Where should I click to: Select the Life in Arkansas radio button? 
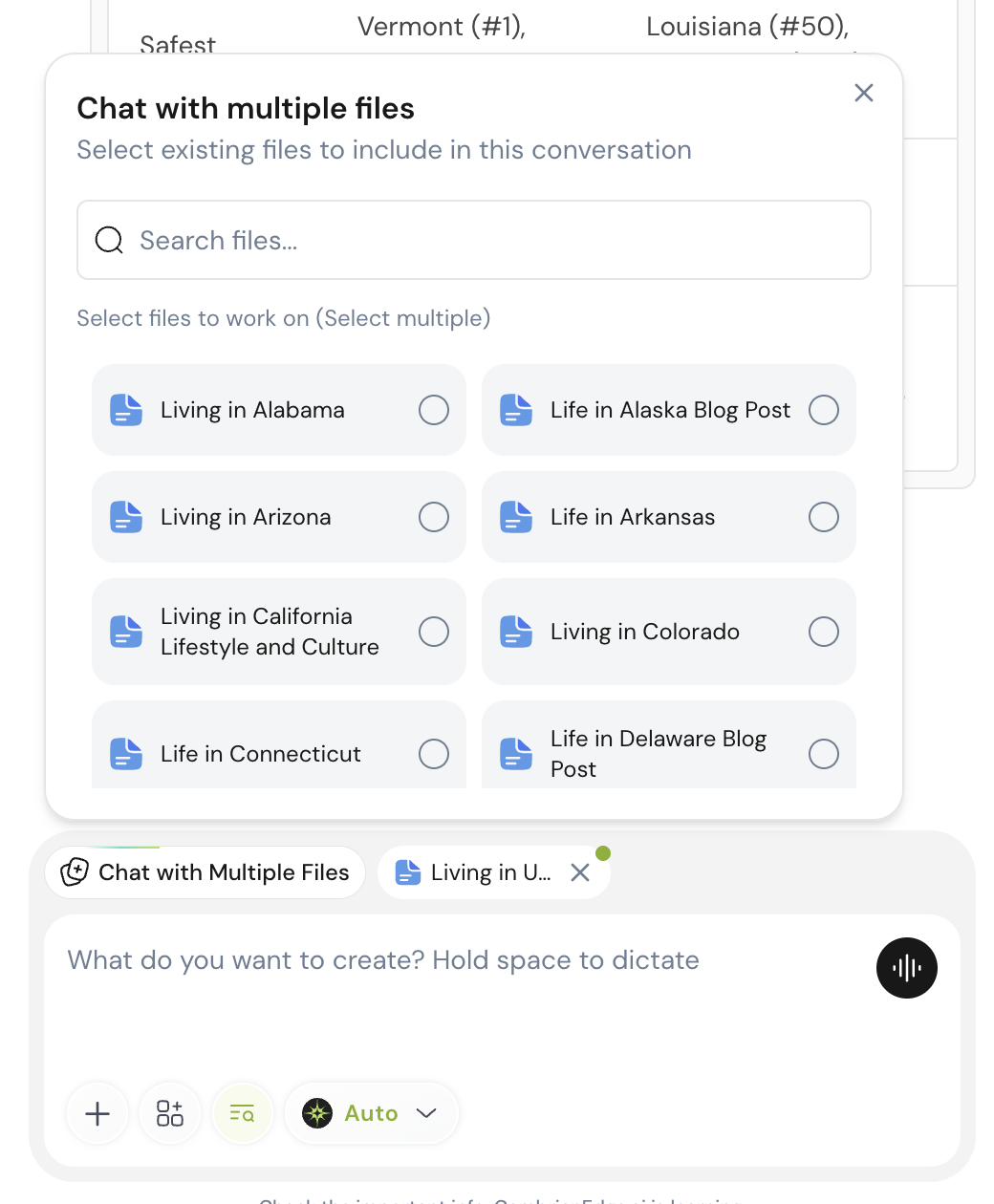click(x=824, y=517)
